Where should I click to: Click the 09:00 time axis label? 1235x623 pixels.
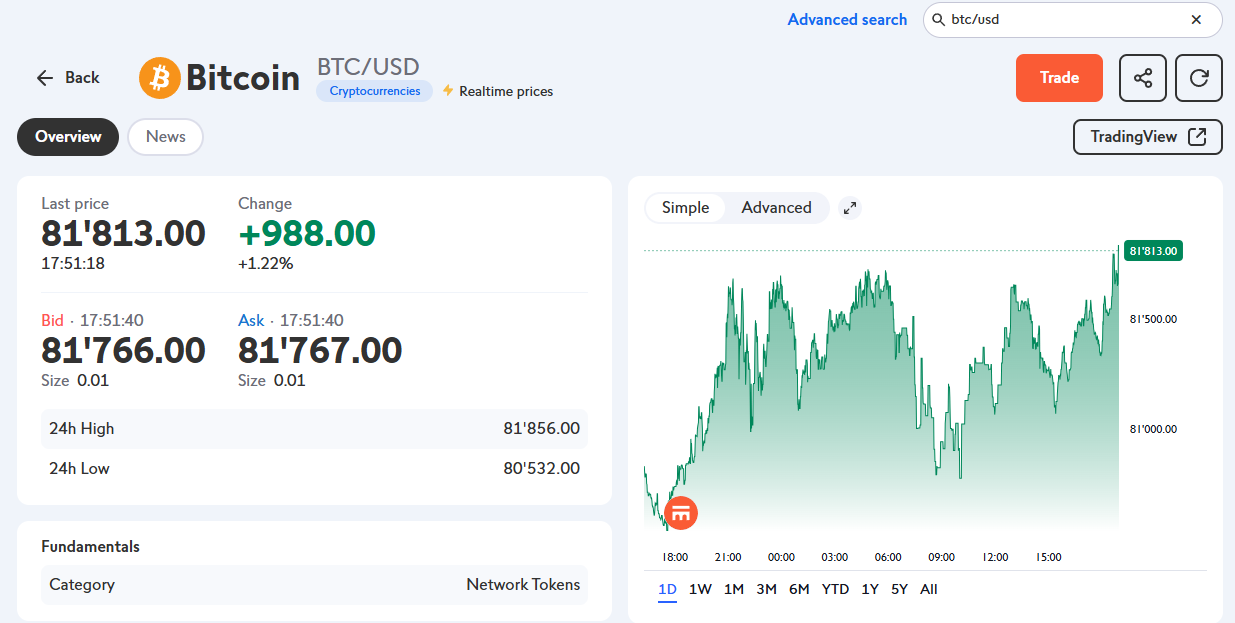tap(941, 557)
